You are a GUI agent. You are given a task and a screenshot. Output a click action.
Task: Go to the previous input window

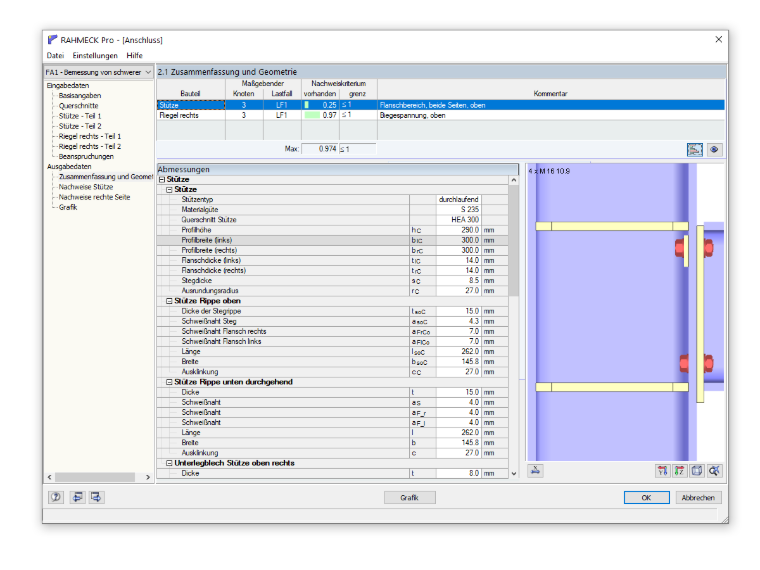pos(77,497)
